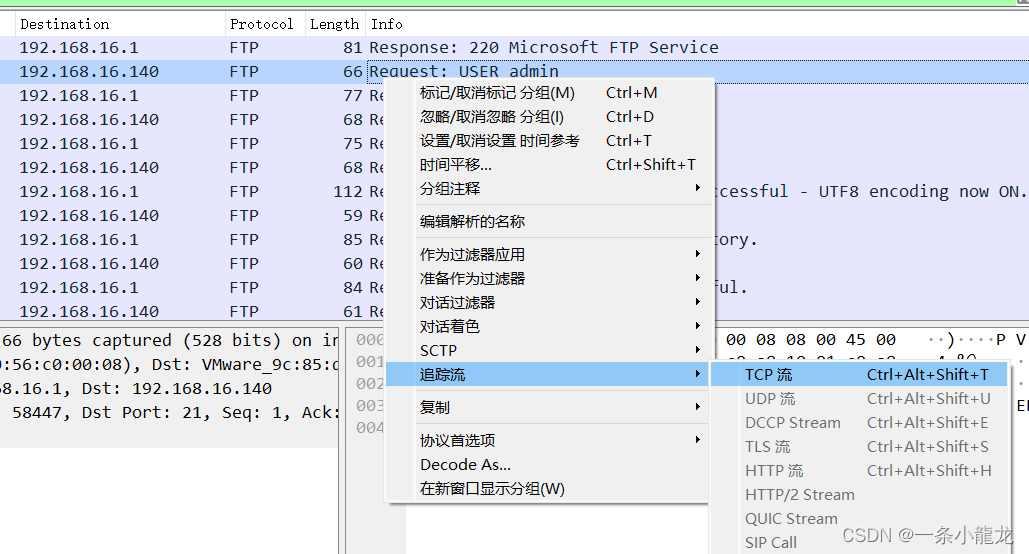Expand 对话过滤器 submenu

[x=549, y=303]
